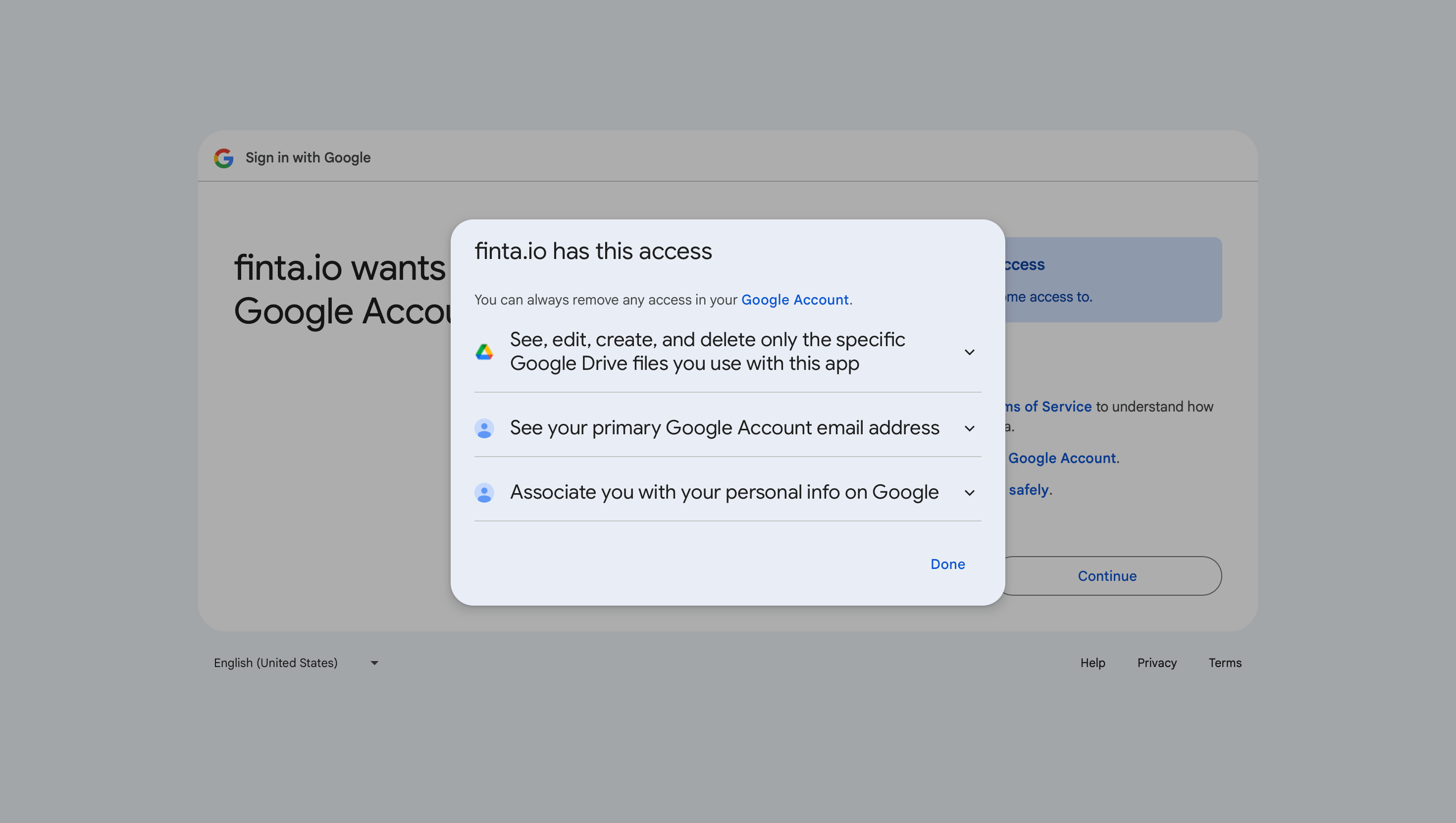Open the Google Account link in the dialog
The image size is (1456, 823).
(x=795, y=300)
